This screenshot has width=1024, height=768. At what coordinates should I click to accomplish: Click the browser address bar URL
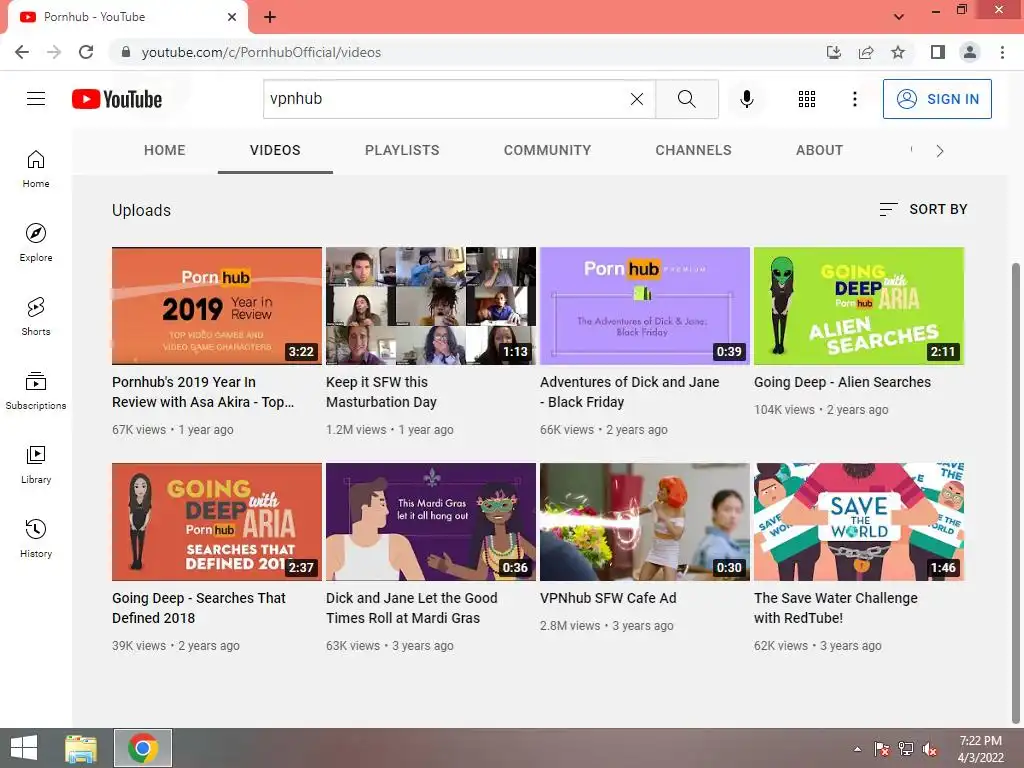point(261,52)
